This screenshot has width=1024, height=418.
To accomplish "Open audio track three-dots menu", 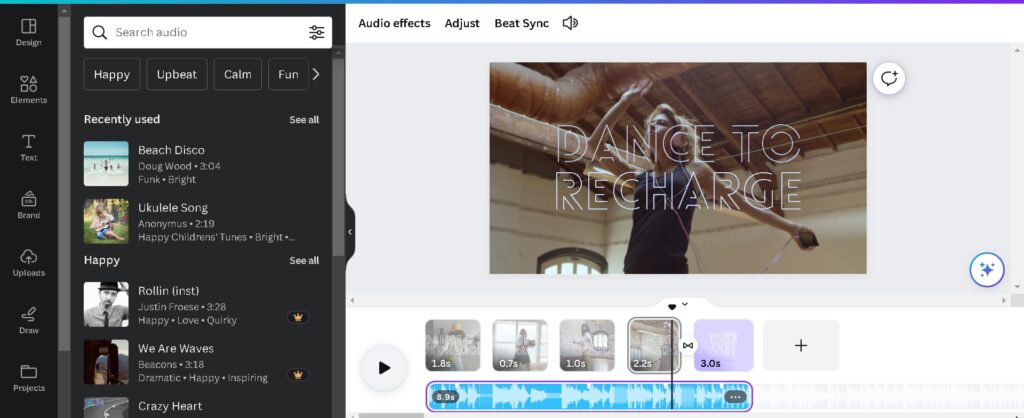I will coord(736,397).
